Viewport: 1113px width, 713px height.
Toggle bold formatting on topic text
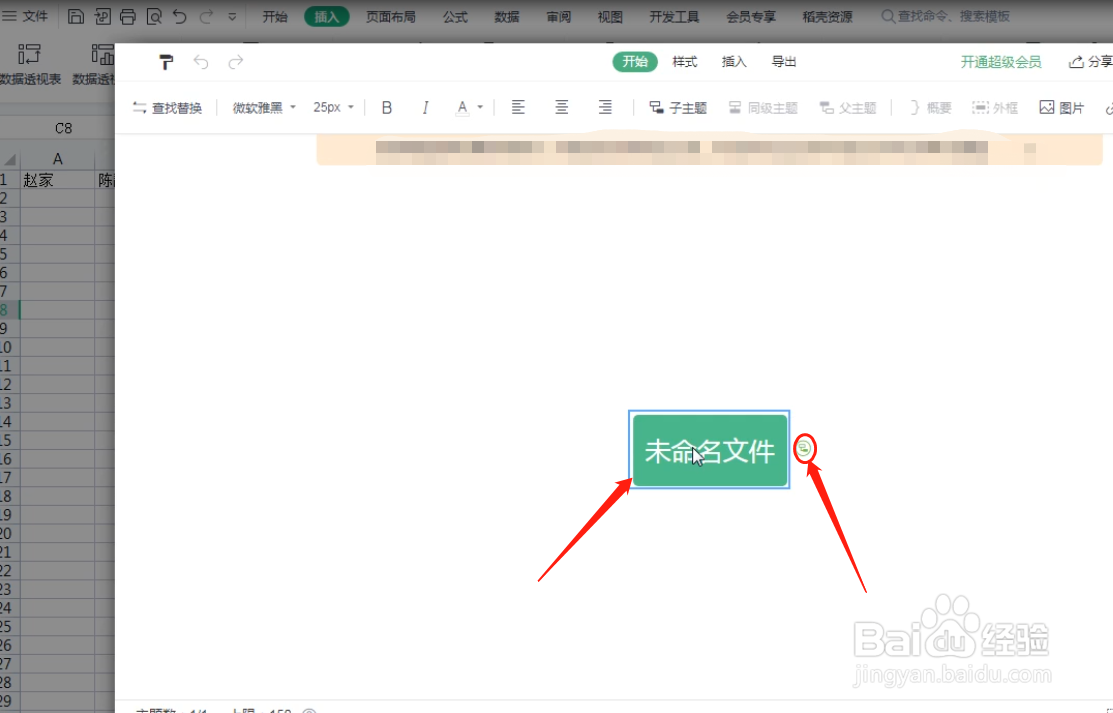point(386,107)
